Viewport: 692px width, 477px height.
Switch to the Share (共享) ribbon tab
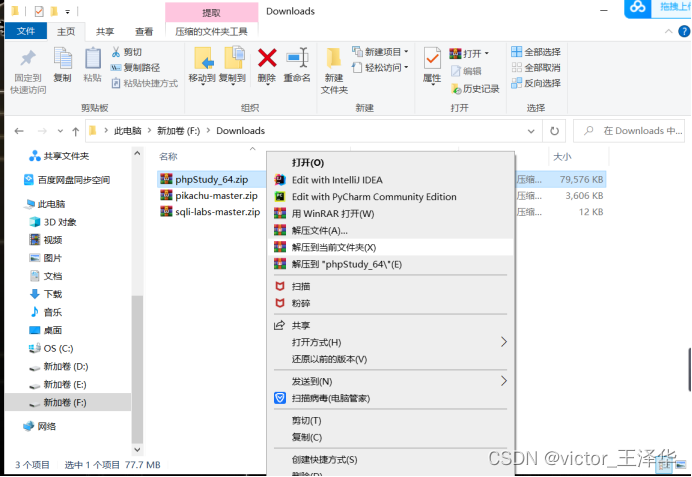point(105,31)
